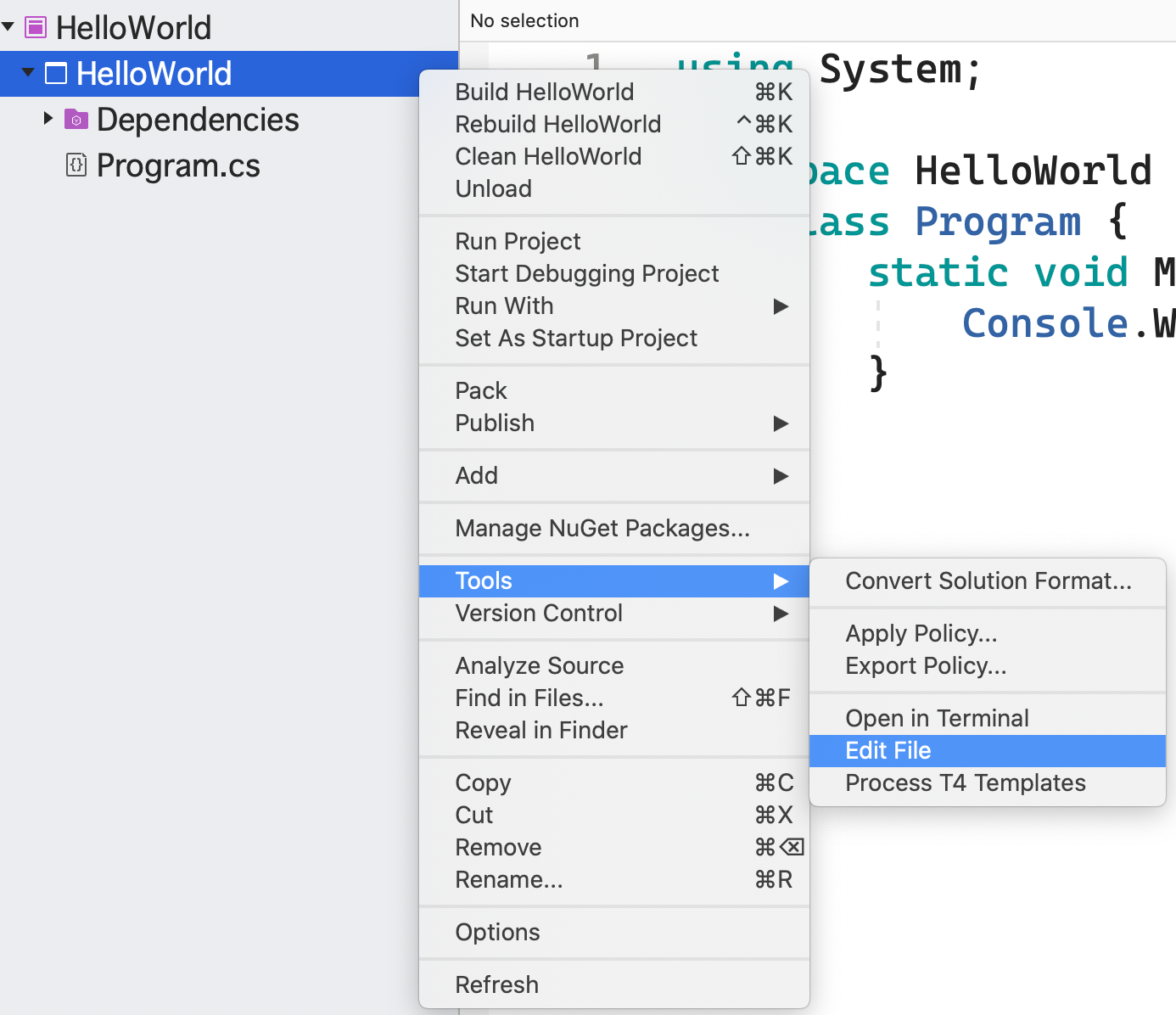Viewport: 1176px width, 1015px height.
Task: Click the HelloWorld project icon
Action: point(56,74)
